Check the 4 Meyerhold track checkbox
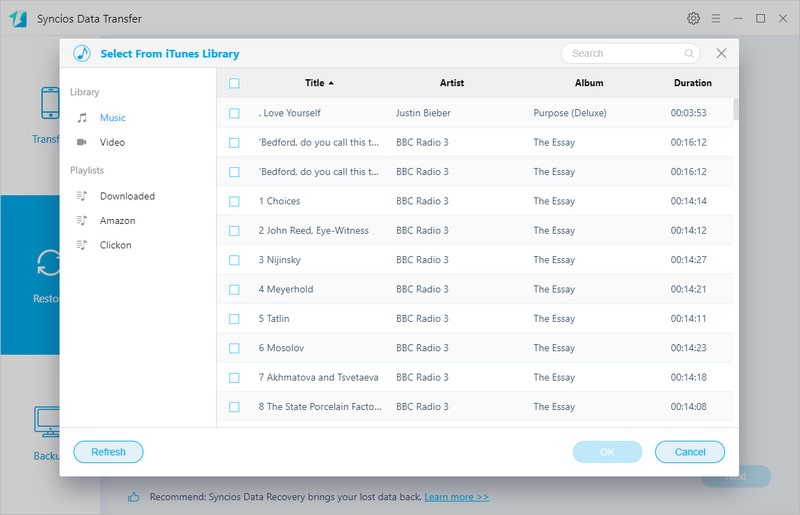The height and width of the screenshot is (515, 800). click(234, 289)
